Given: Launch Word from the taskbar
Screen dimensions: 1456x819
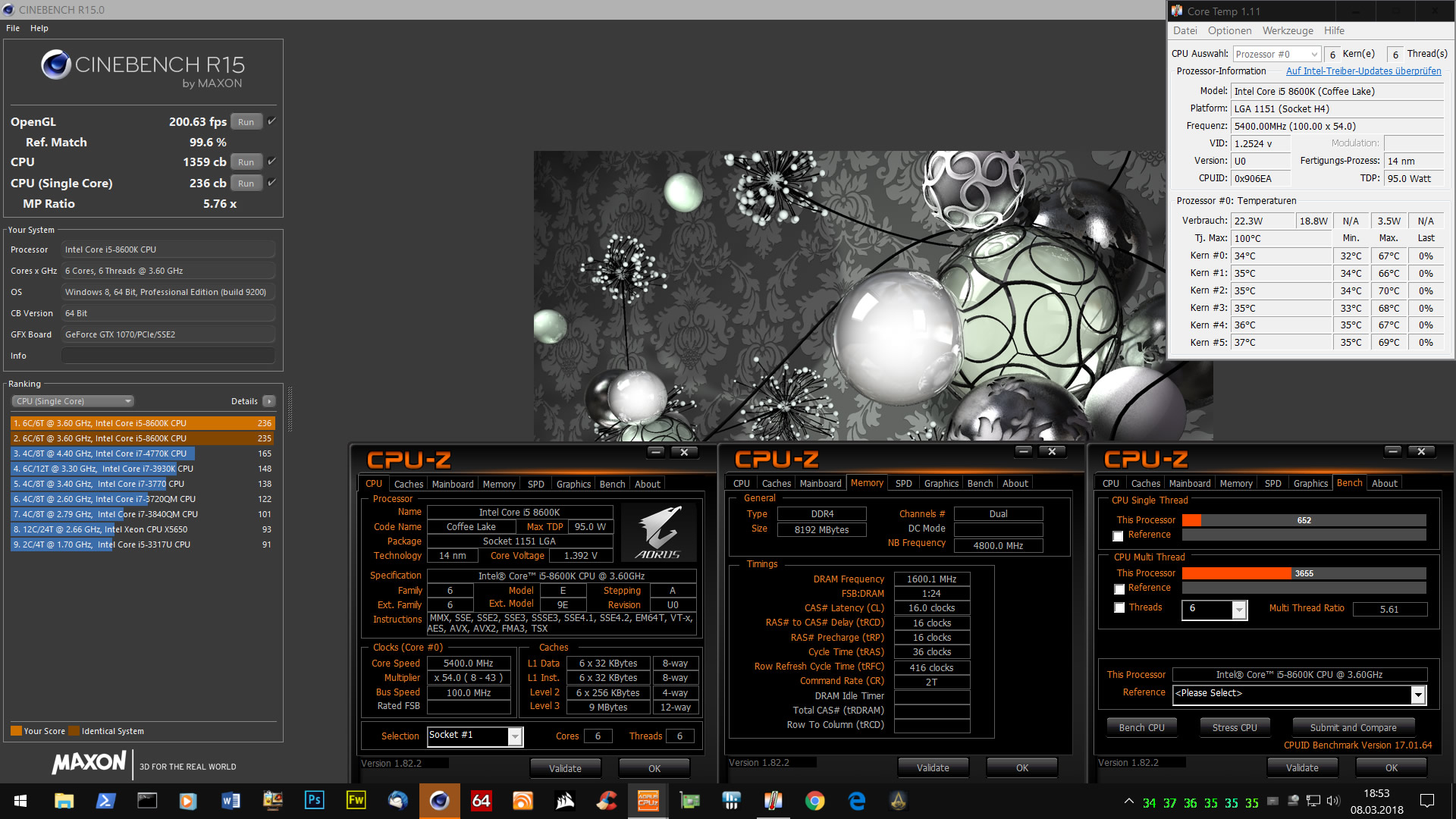Looking at the screenshot, I should pyautogui.click(x=231, y=801).
